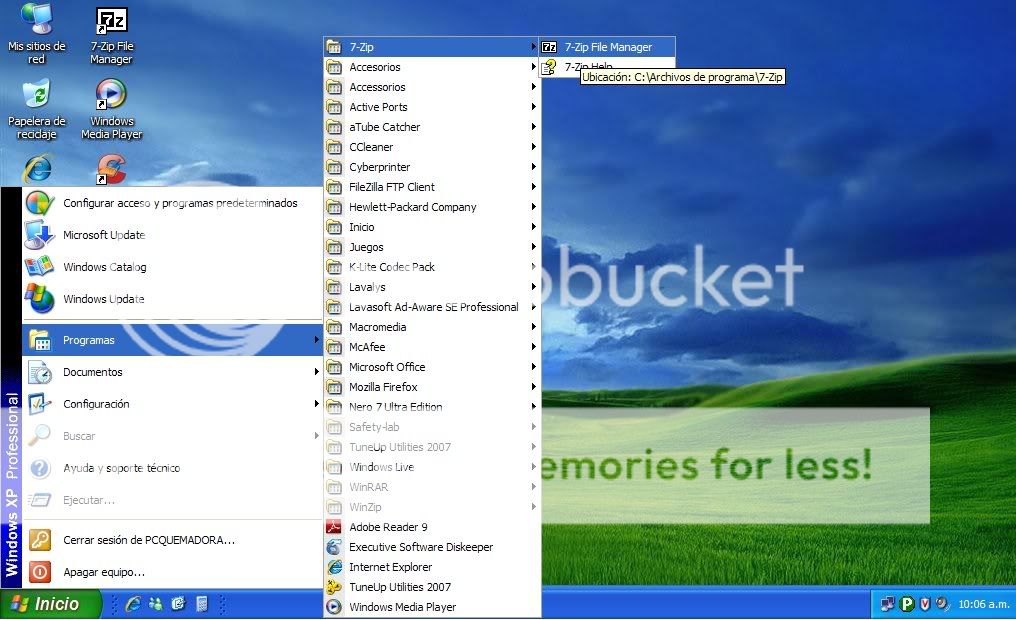Image resolution: width=1016 pixels, height=620 pixels.
Task: Open the Mis sitios de red desktop icon
Action: tap(36, 34)
